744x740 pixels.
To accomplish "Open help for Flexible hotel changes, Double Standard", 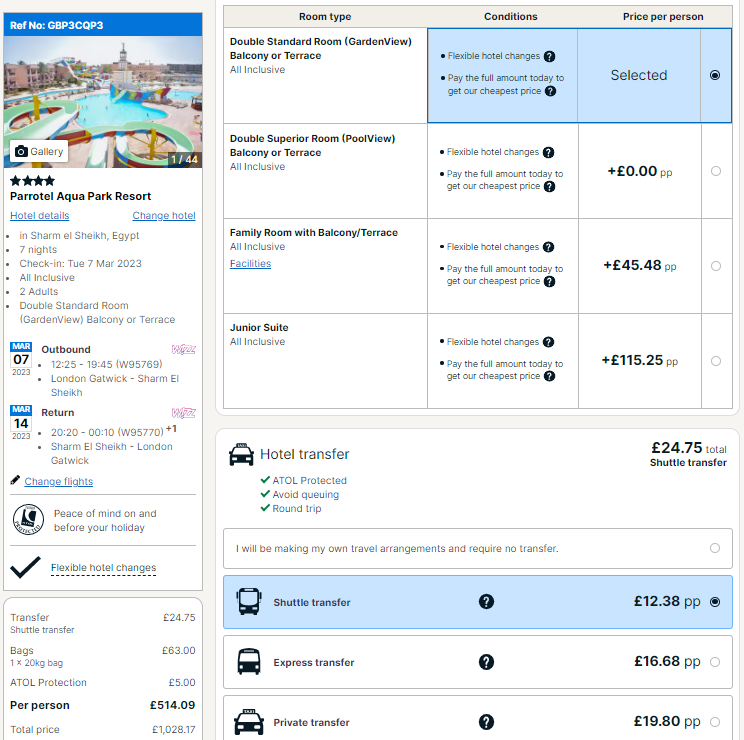I will click(549, 56).
